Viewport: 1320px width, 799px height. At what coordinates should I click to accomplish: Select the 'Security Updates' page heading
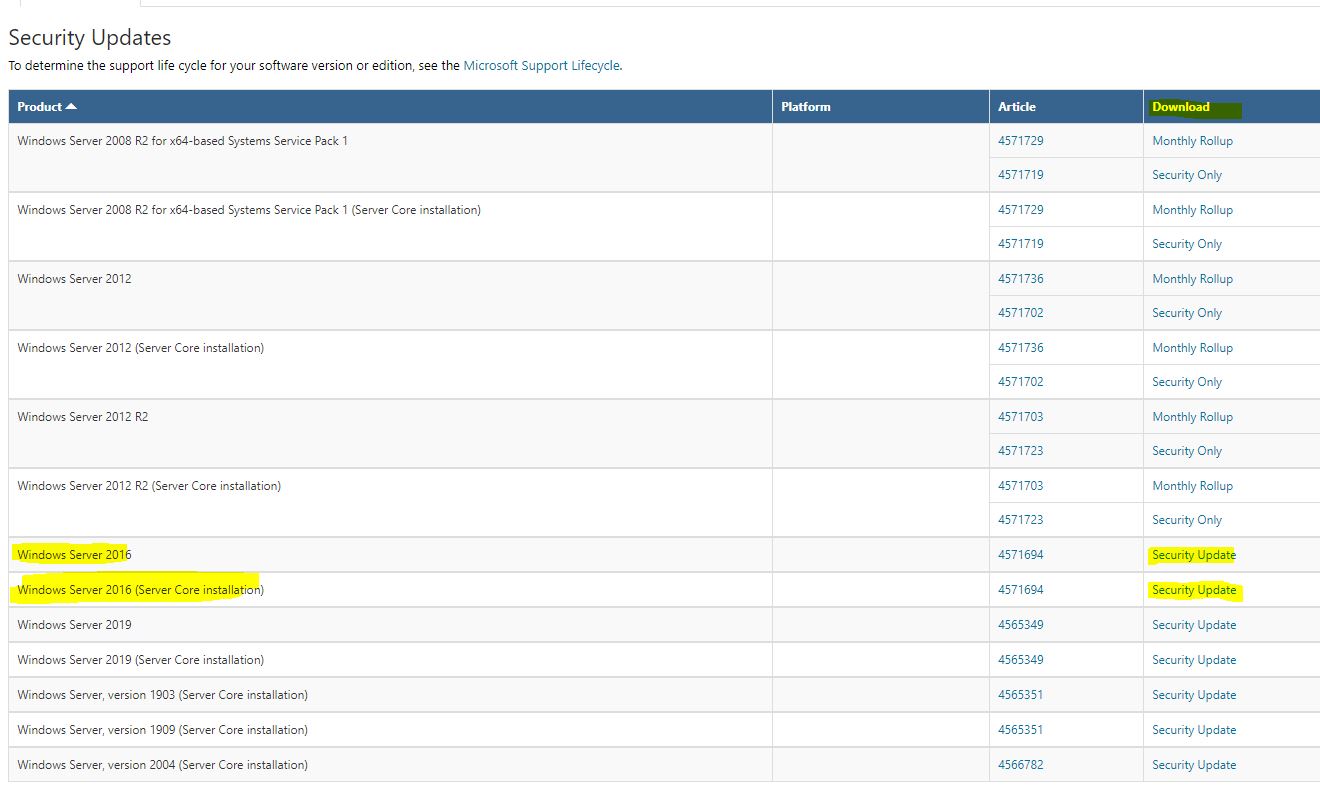point(90,38)
